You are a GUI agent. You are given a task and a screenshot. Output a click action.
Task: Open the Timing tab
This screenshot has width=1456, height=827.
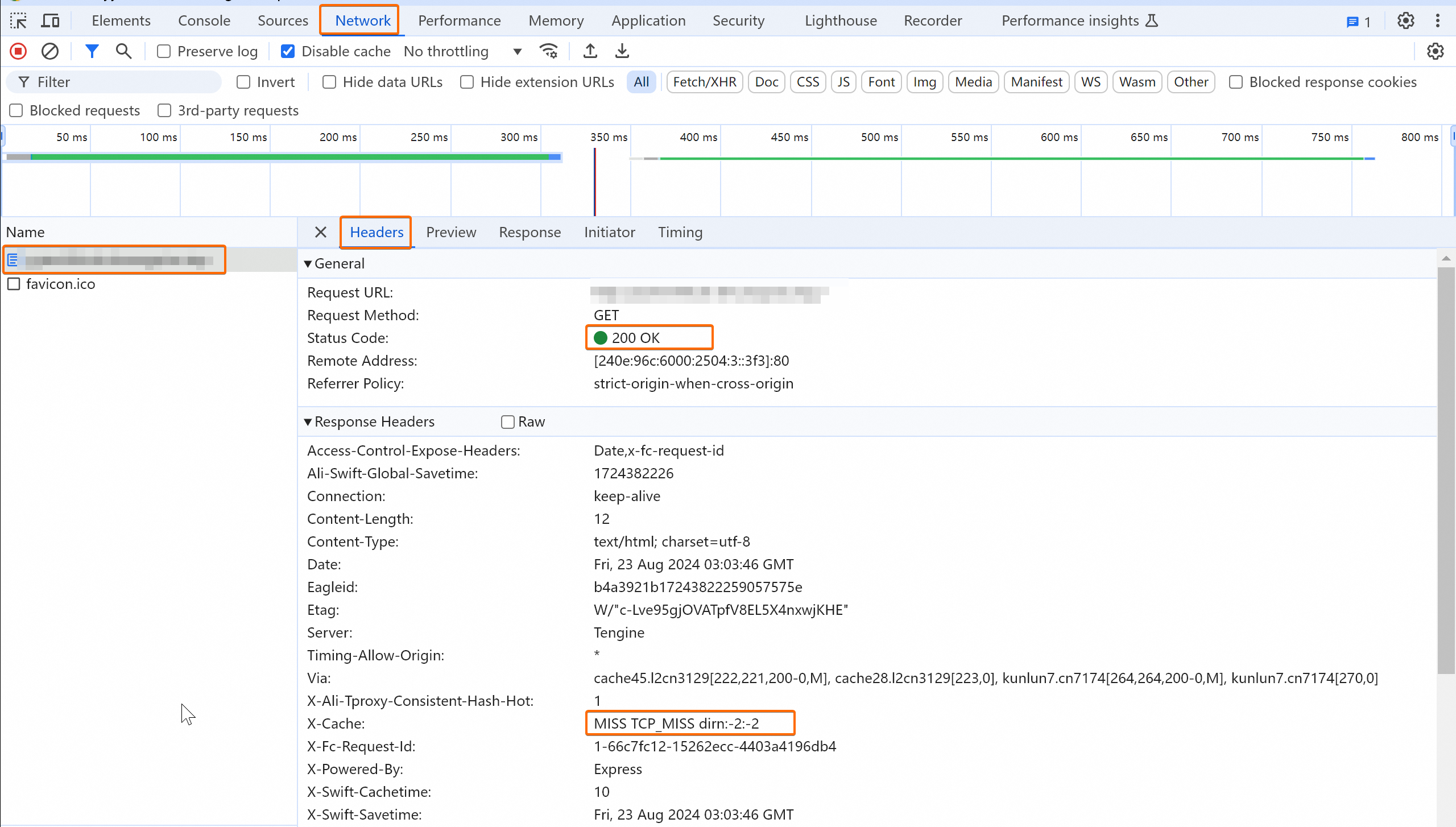pos(680,232)
